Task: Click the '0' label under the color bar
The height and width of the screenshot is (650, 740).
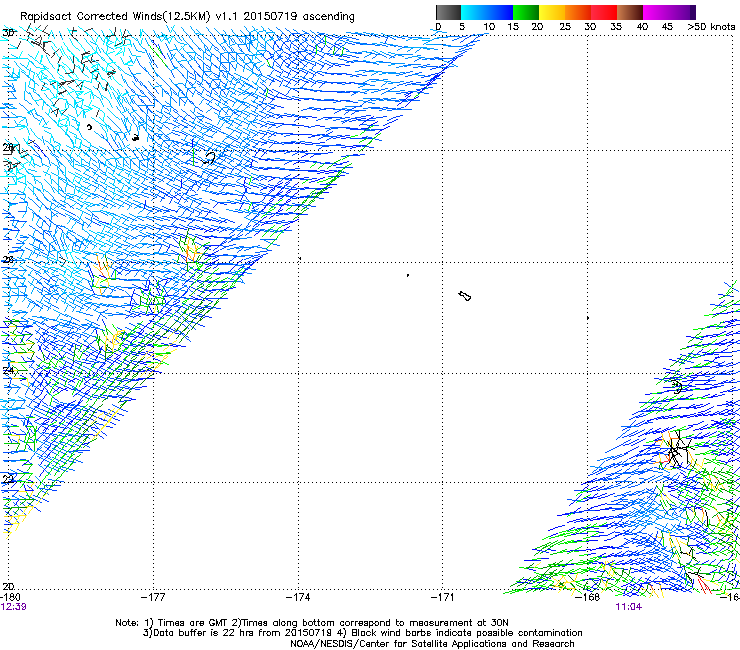Action: click(x=438, y=27)
